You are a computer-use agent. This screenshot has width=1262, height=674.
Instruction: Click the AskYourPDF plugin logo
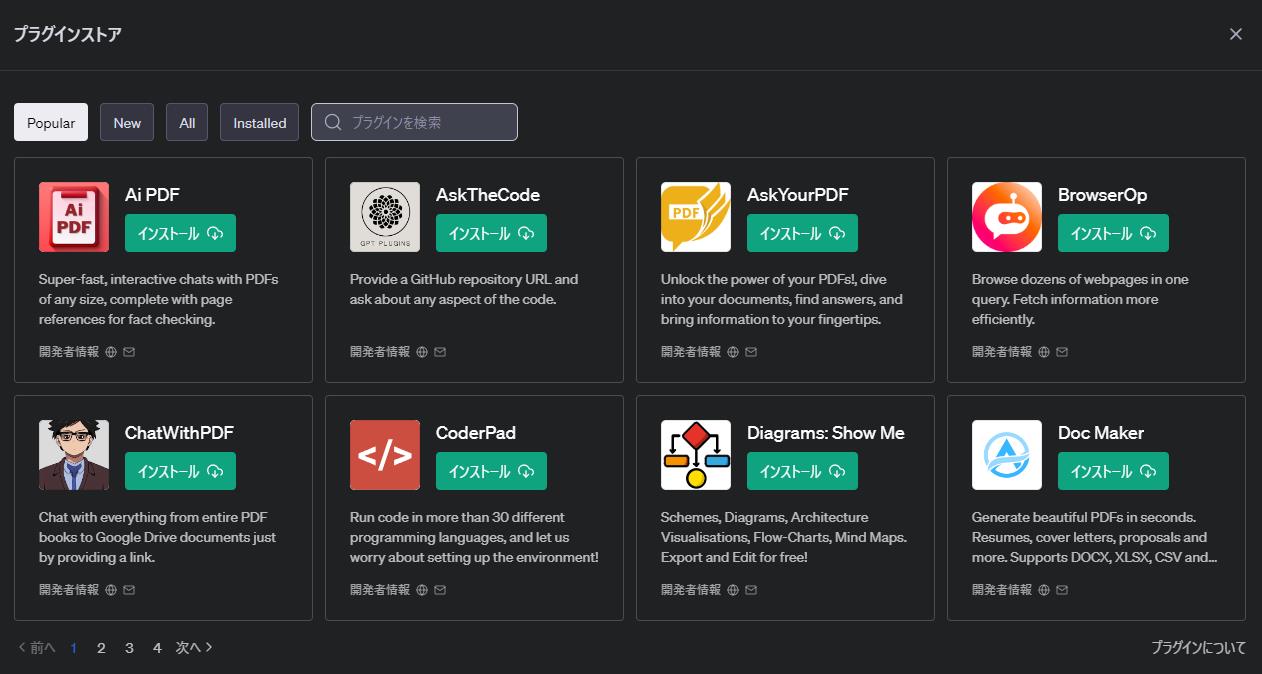[x=696, y=217]
